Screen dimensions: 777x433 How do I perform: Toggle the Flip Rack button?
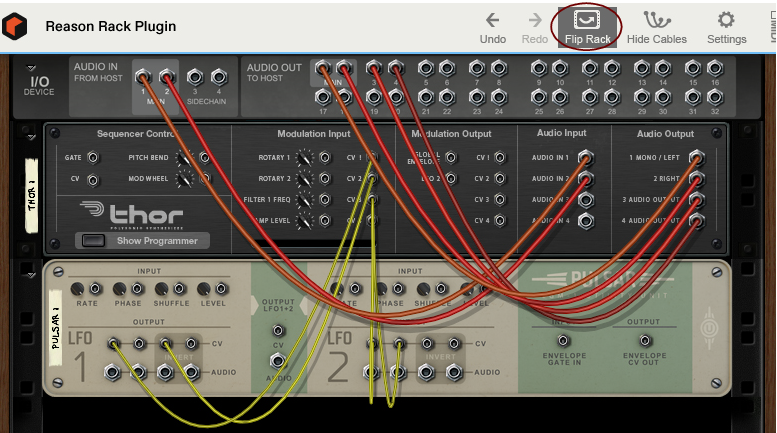point(587,27)
